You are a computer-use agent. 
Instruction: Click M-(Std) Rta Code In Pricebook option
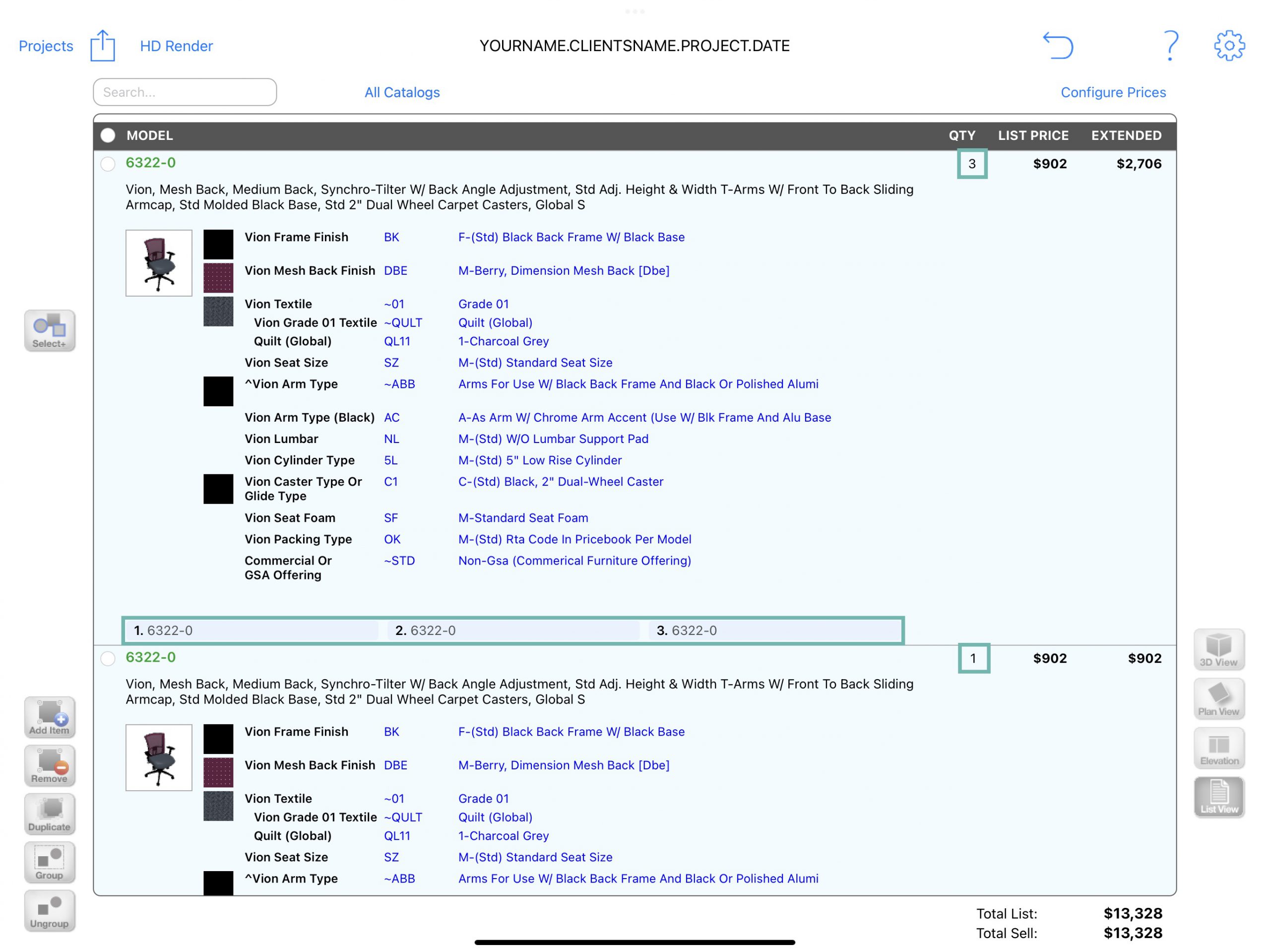tap(574, 539)
